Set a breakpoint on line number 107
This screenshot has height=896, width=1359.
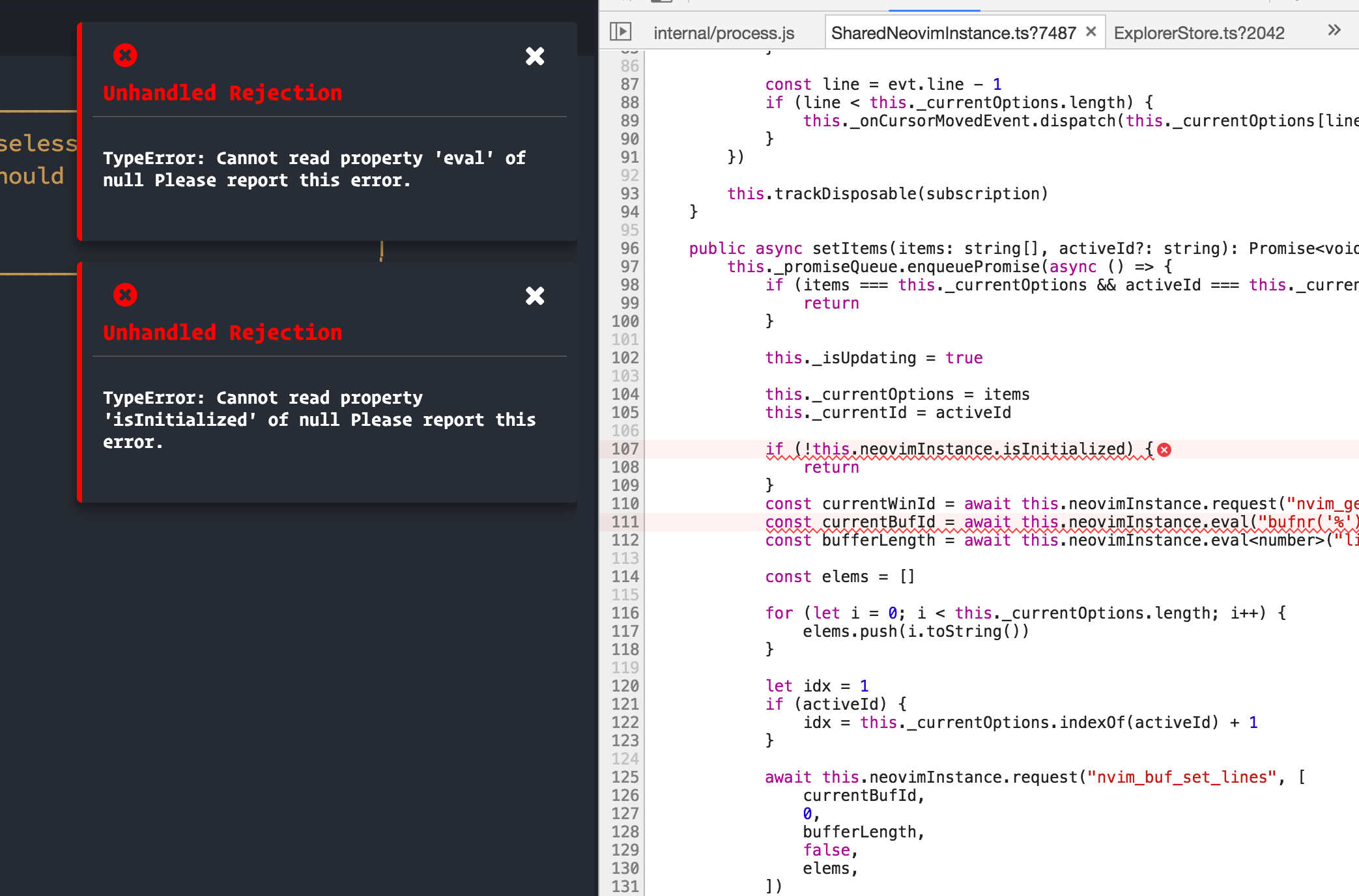coord(625,449)
